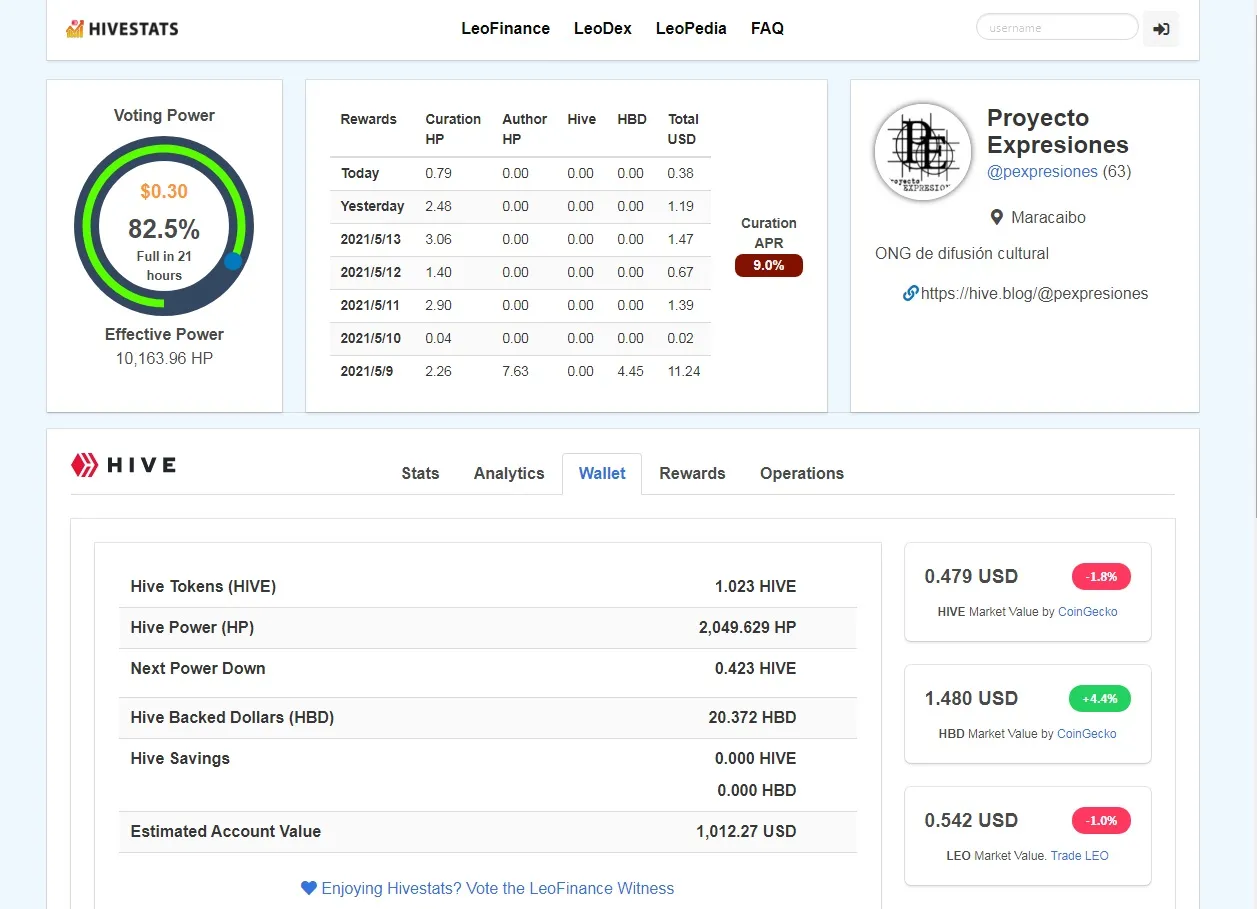Screen dimensions: 1257x909
Task: Open LeoPedia in the top navigation
Action: [691, 28]
